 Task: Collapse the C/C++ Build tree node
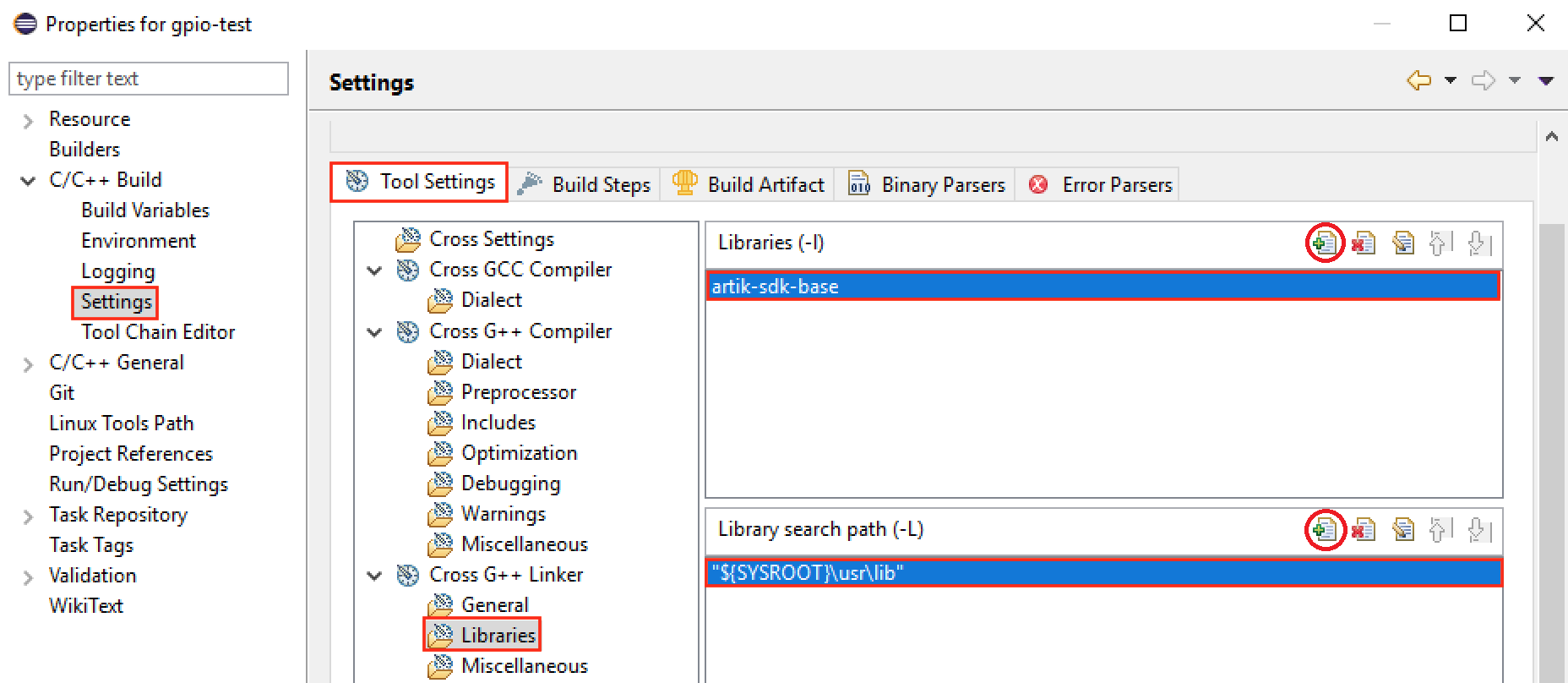(x=28, y=181)
